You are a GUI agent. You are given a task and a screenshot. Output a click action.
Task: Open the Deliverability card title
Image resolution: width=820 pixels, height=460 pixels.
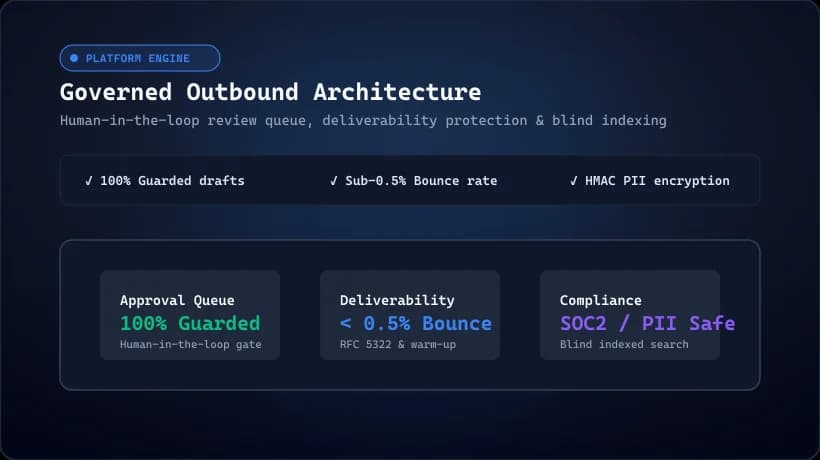[397, 301]
